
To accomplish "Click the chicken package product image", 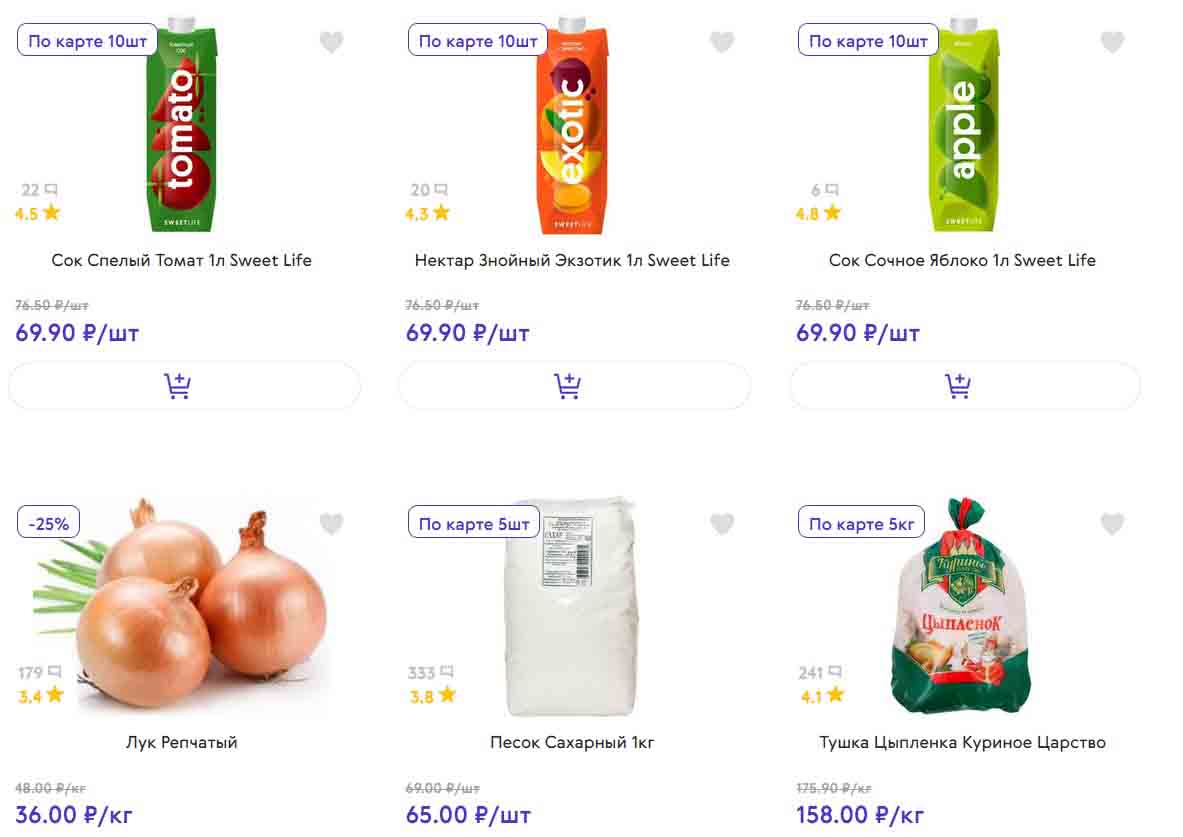I will 960,610.
